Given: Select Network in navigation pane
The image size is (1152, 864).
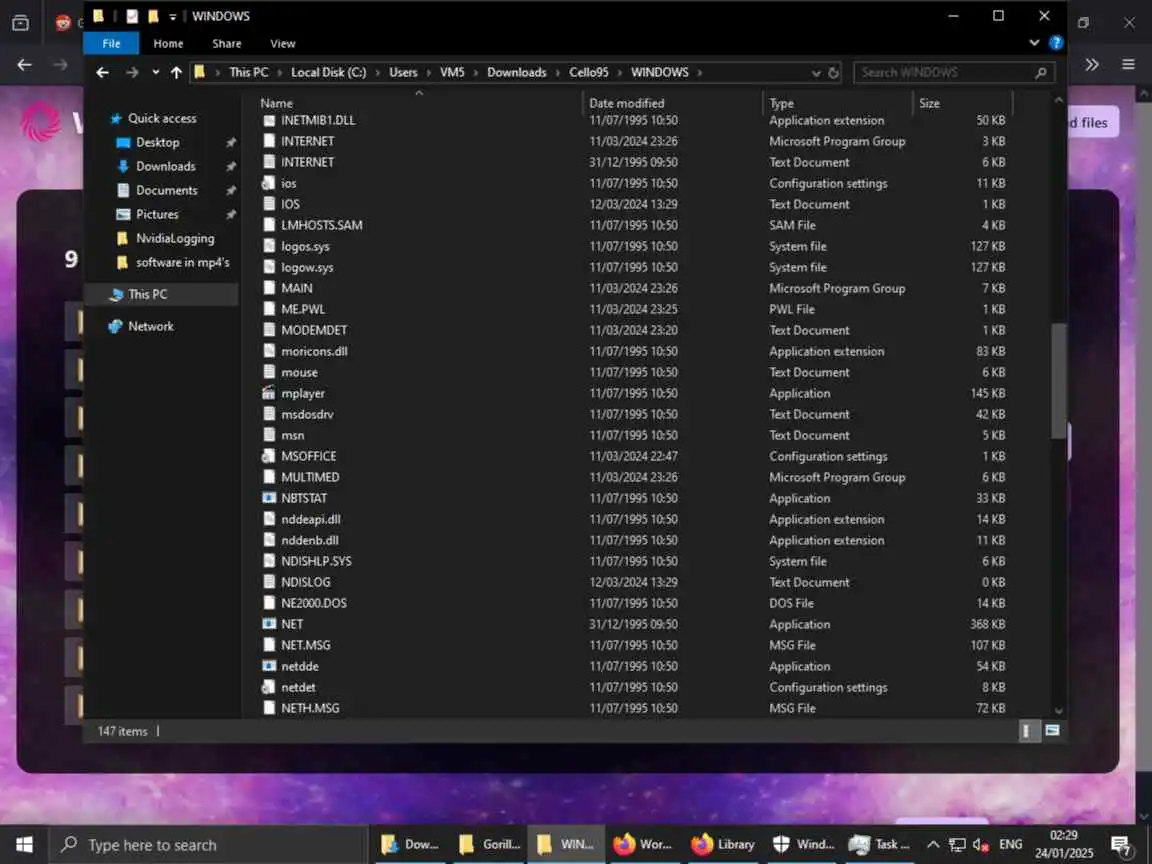Looking at the screenshot, I should (151, 326).
